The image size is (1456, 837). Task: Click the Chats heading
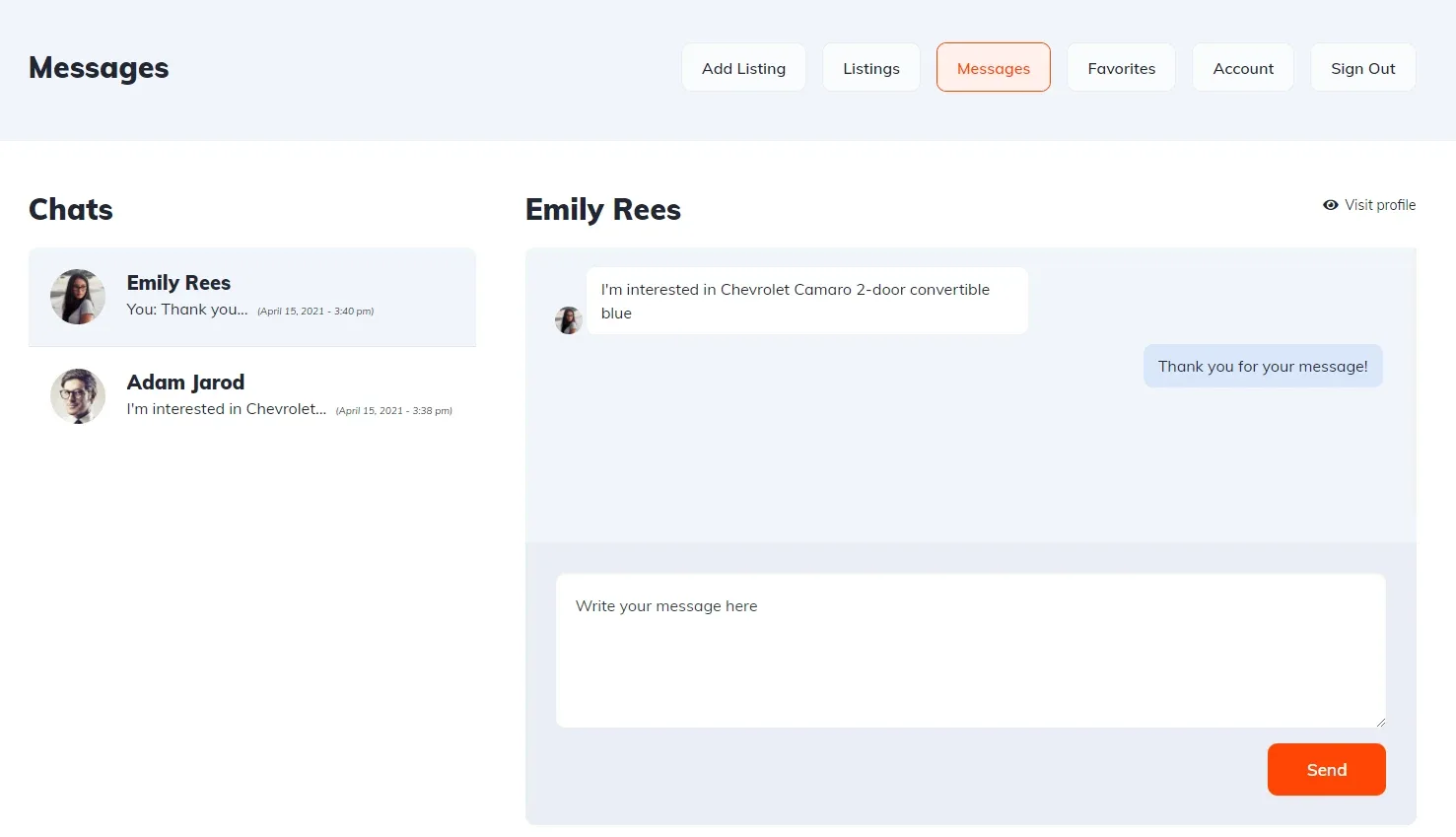click(71, 210)
